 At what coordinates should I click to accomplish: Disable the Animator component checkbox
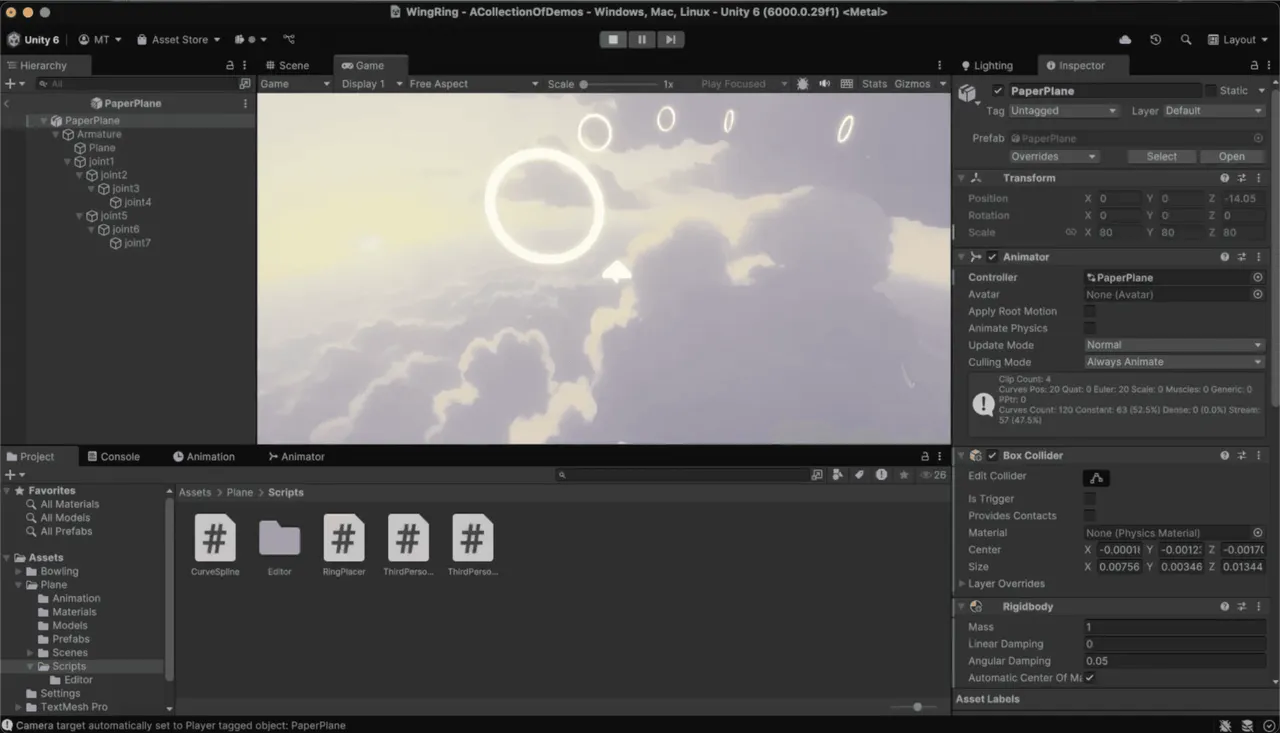(x=992, y=257)
